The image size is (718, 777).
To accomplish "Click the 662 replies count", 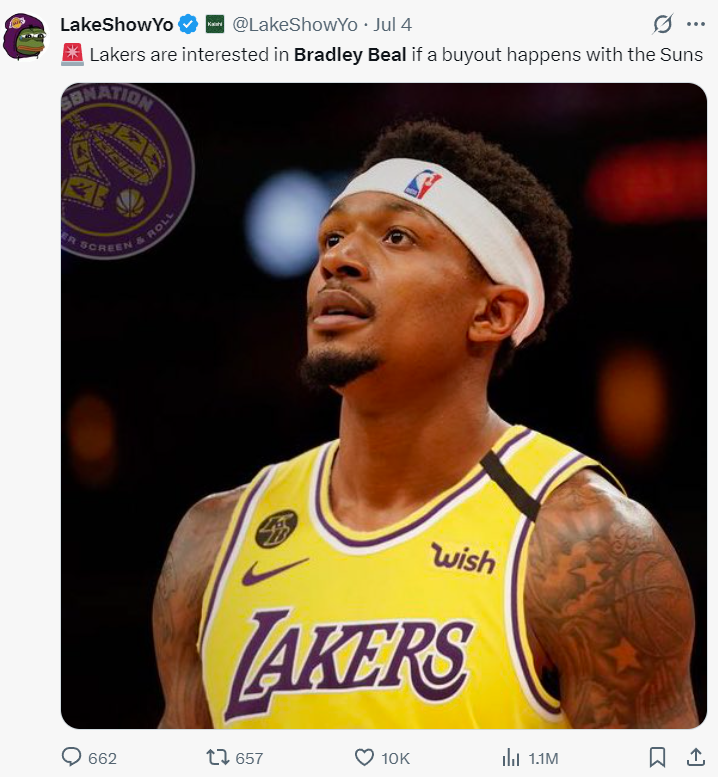I will coord(102,758).
